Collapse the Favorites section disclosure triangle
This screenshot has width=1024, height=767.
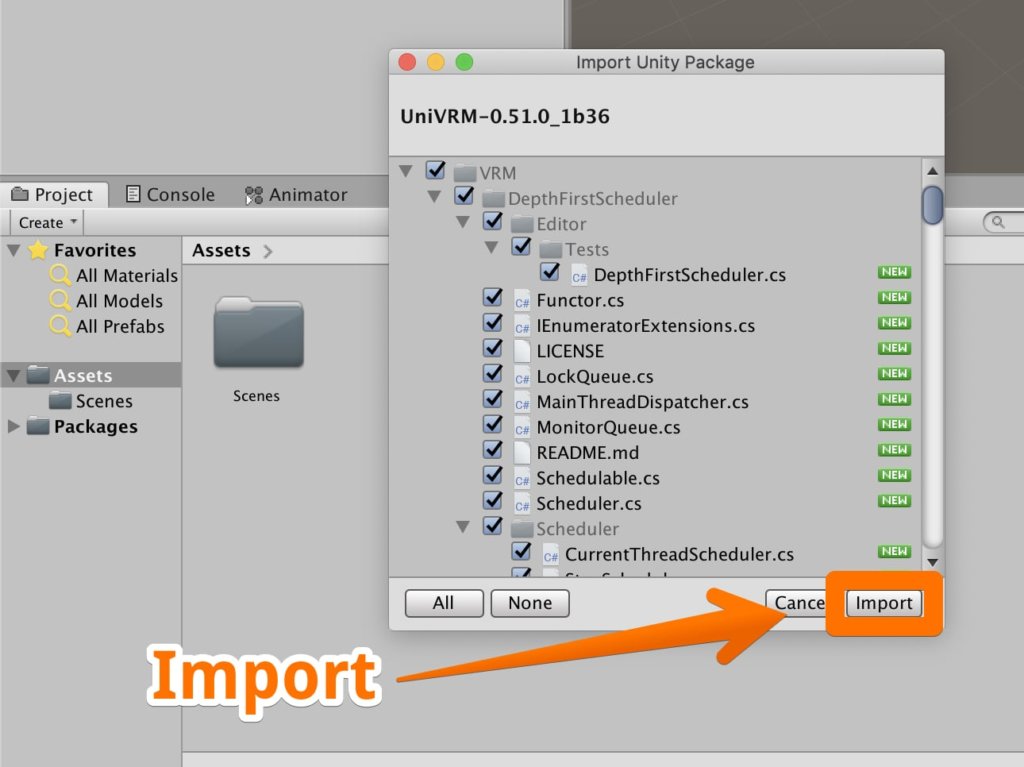(x=12, y=249)
